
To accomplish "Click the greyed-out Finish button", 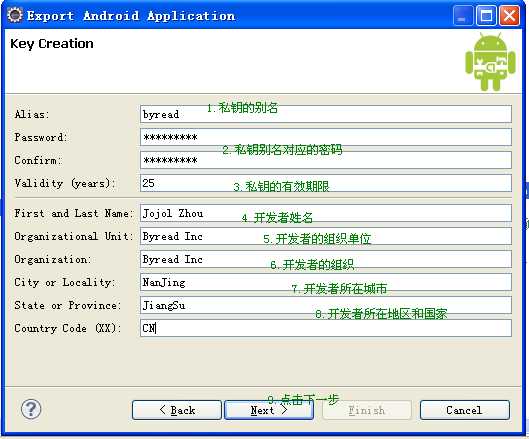I will coord(367,410).
